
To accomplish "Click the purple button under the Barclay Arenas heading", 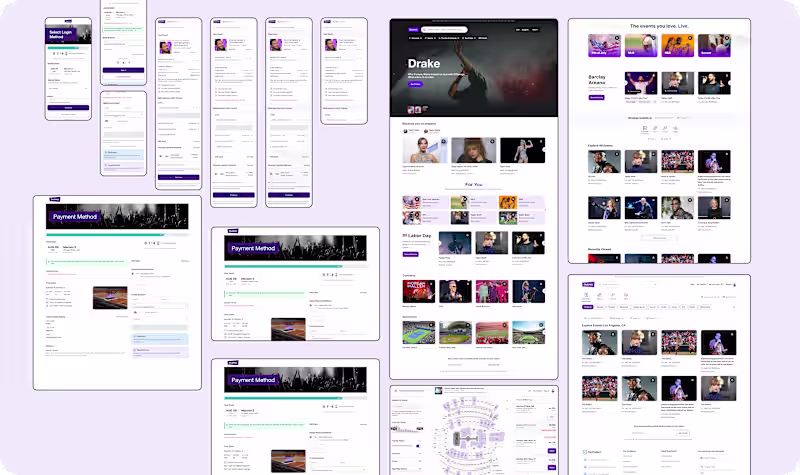I will (x=596, y=97).
